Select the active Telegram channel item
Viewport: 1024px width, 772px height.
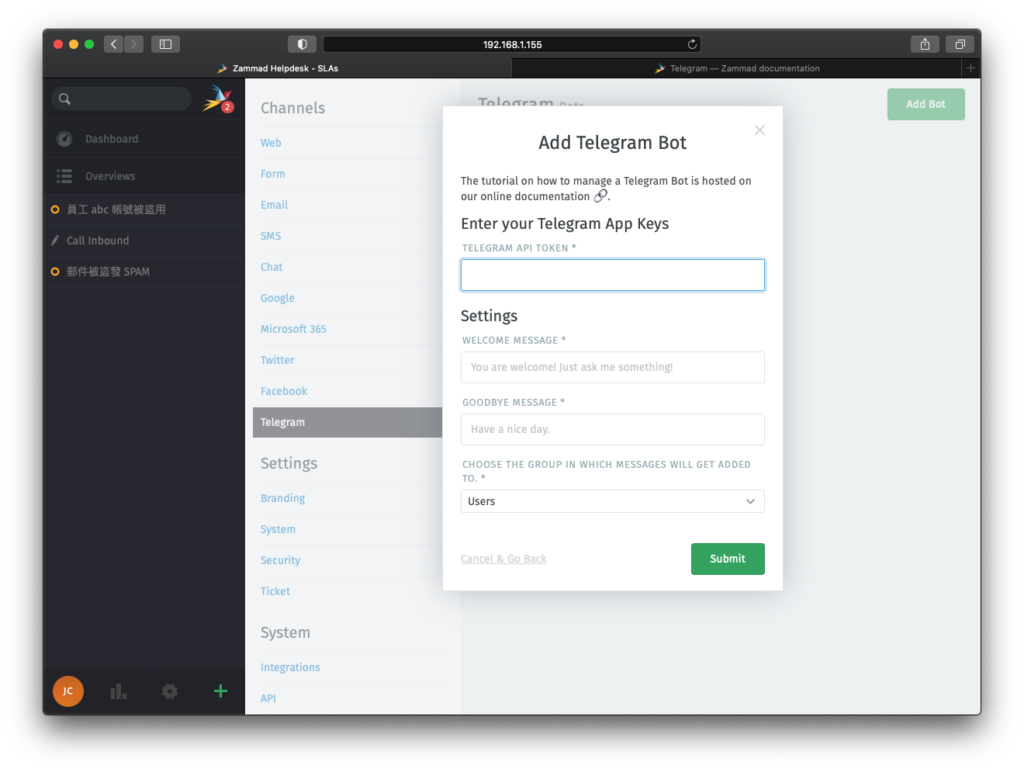click(347, 423)
